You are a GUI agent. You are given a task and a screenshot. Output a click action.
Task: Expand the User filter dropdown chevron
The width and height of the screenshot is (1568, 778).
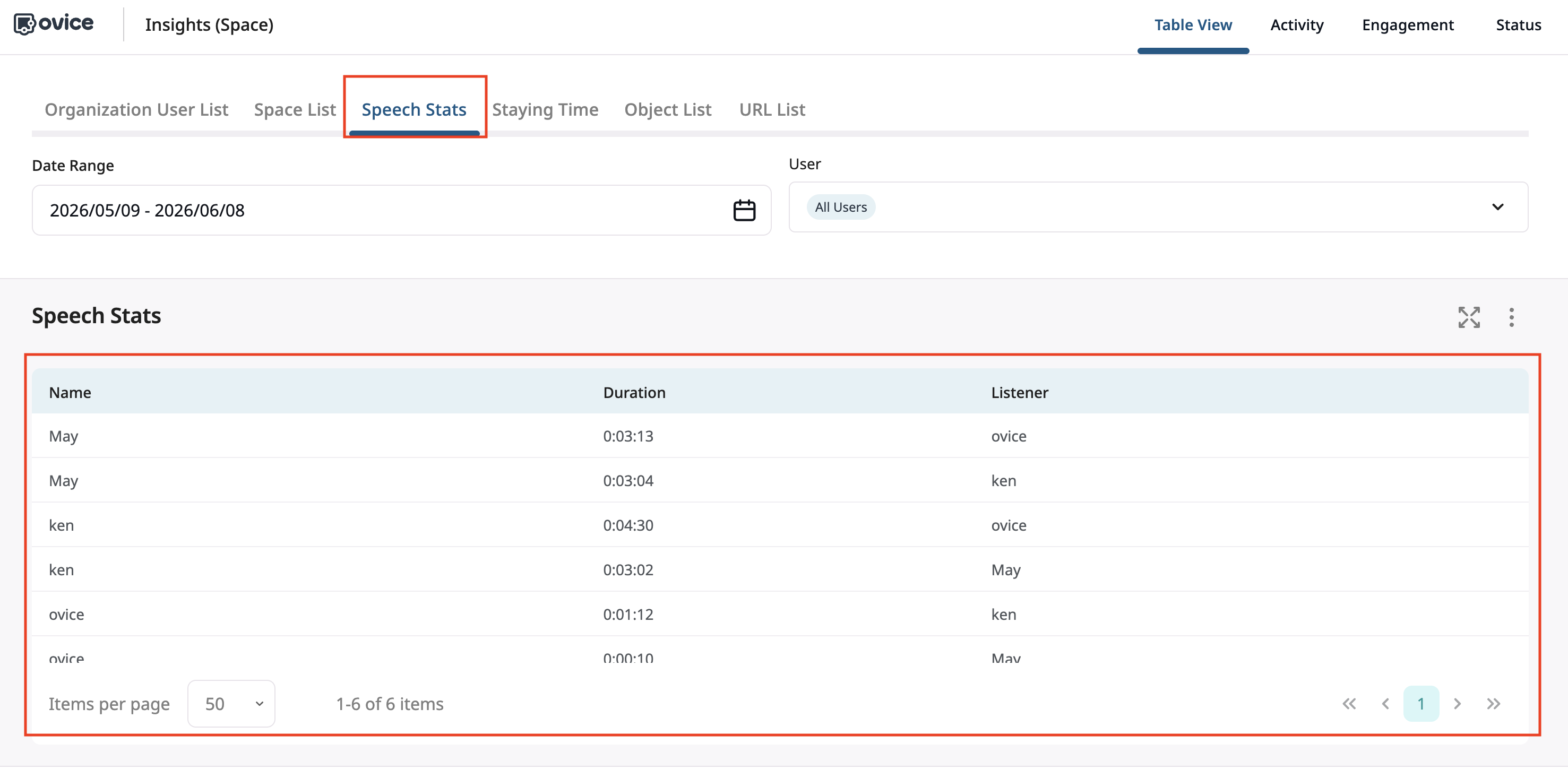click(x=1497, y=207)
